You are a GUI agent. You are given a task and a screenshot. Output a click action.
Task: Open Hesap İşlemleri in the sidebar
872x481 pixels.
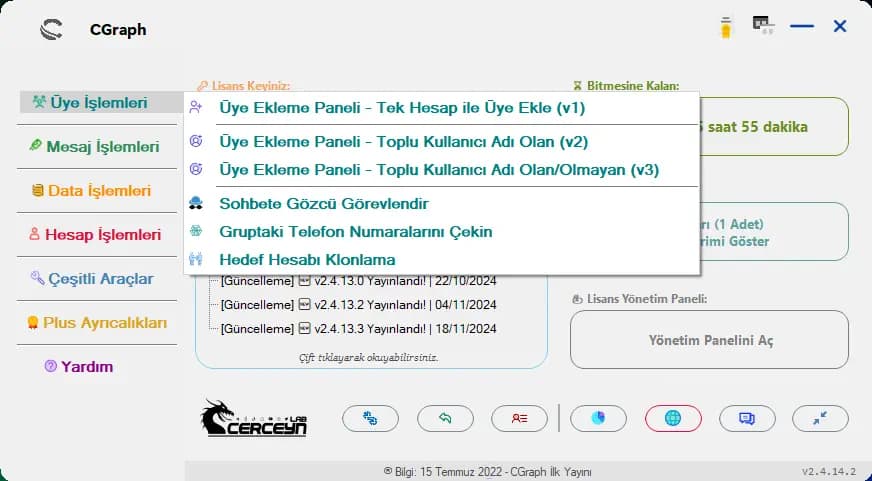click(97, 234)
